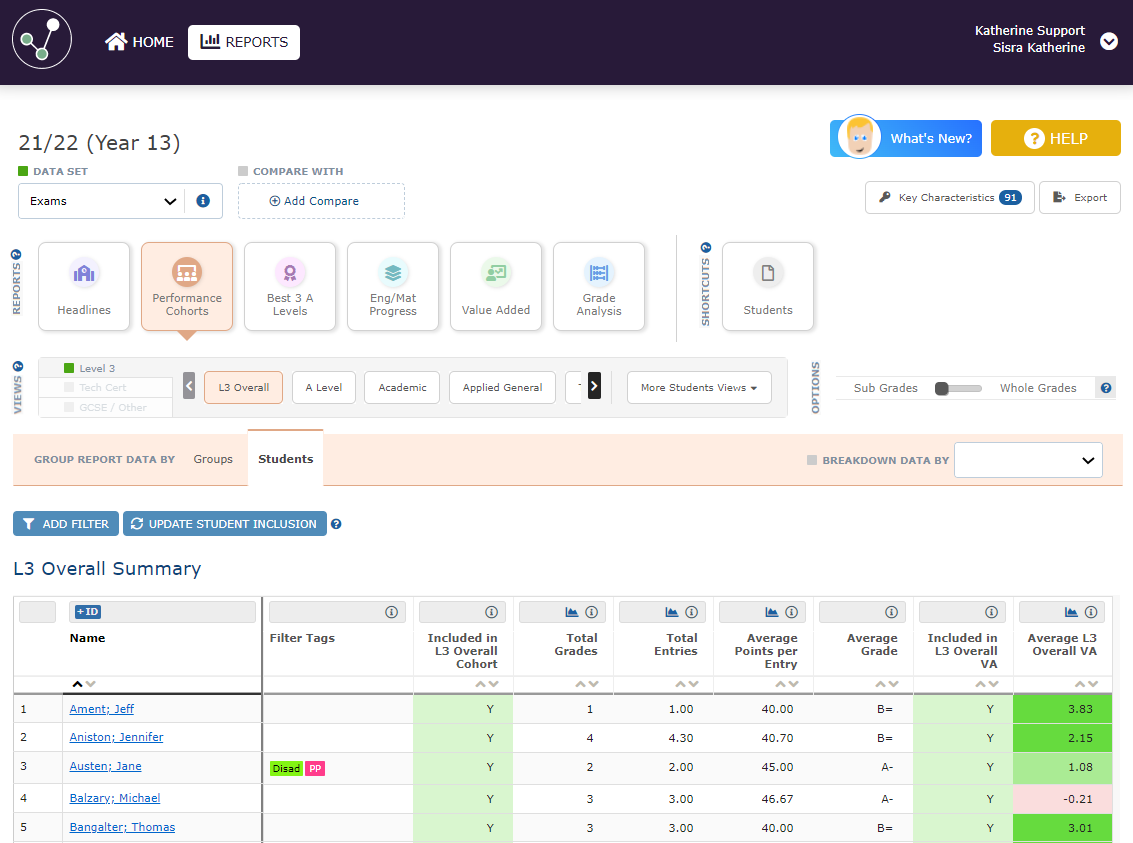Open the Value Added report
1133x843 pixels.
pos(496,286)
